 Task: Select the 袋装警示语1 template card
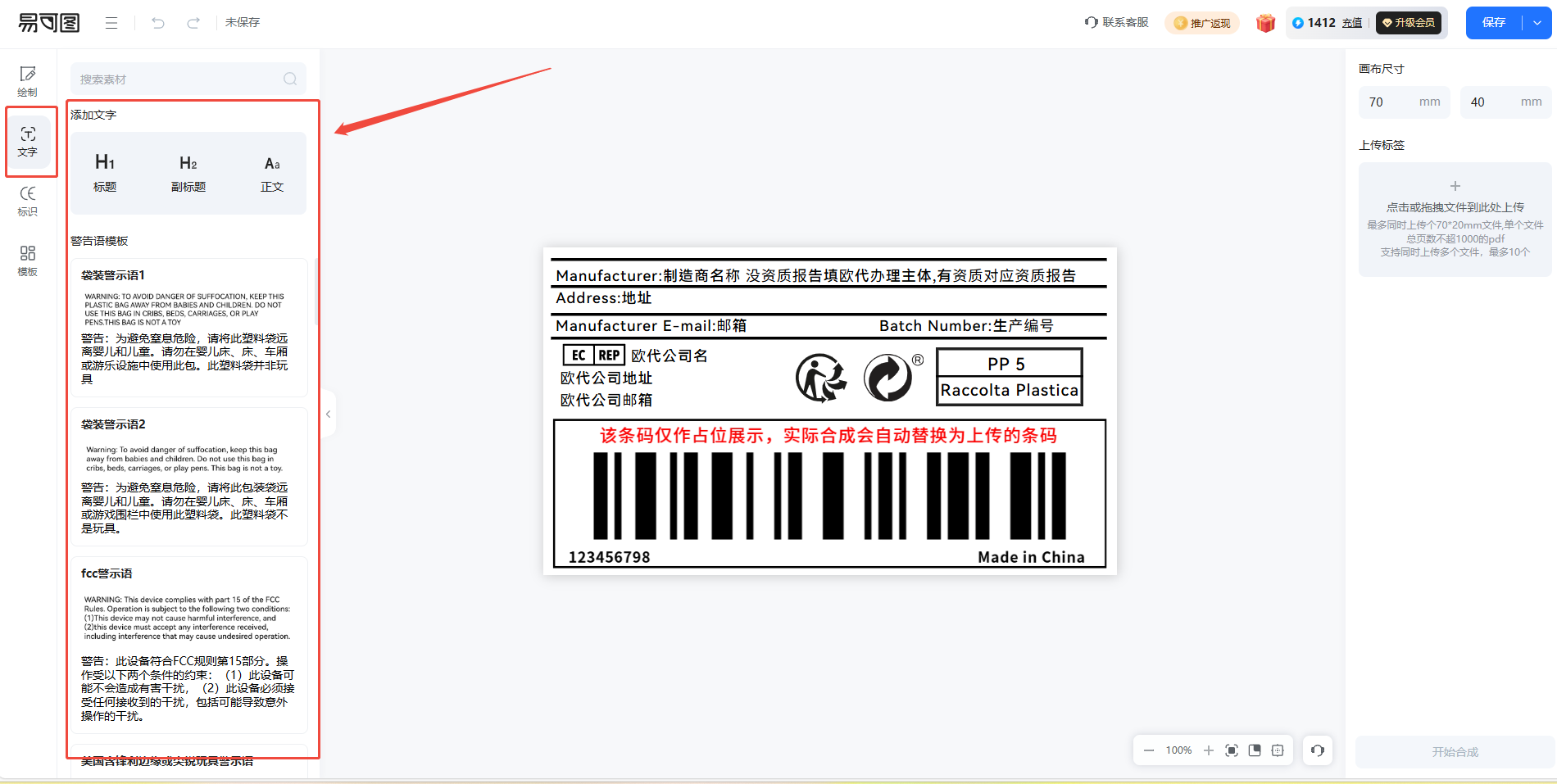[189, 328]
